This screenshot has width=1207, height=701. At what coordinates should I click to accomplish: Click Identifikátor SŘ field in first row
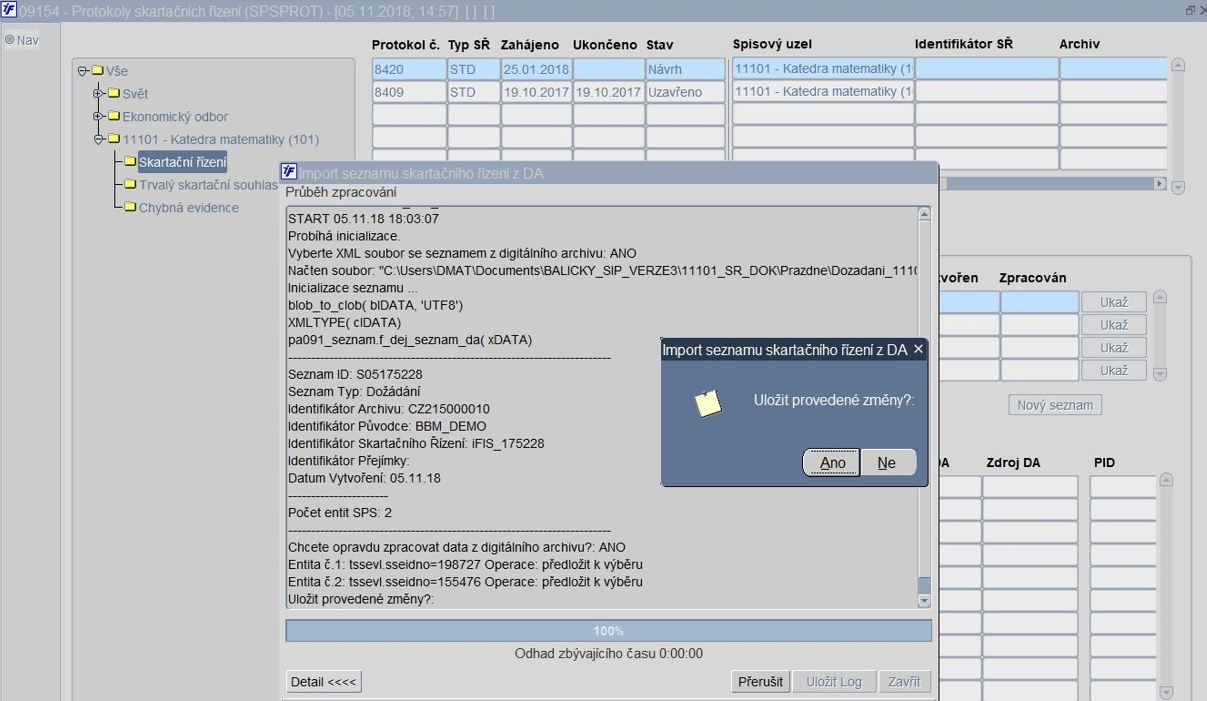pyautogui.click(x=987, y=68)
